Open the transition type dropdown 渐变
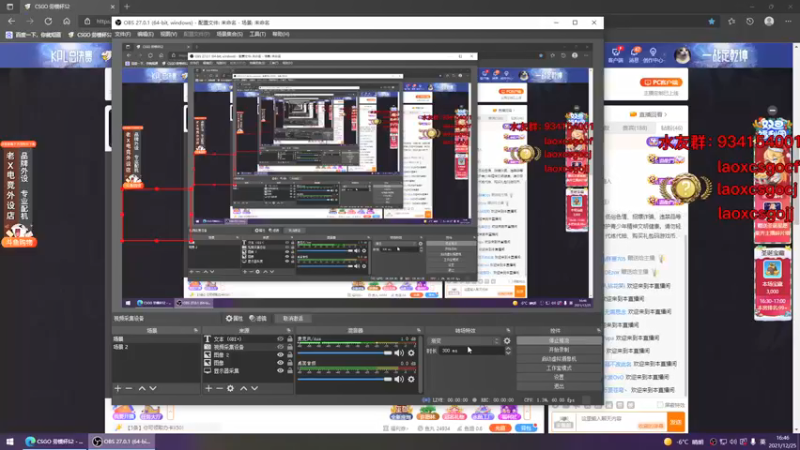The width and height of the screenshot is (800, 450). coord(464,341)
